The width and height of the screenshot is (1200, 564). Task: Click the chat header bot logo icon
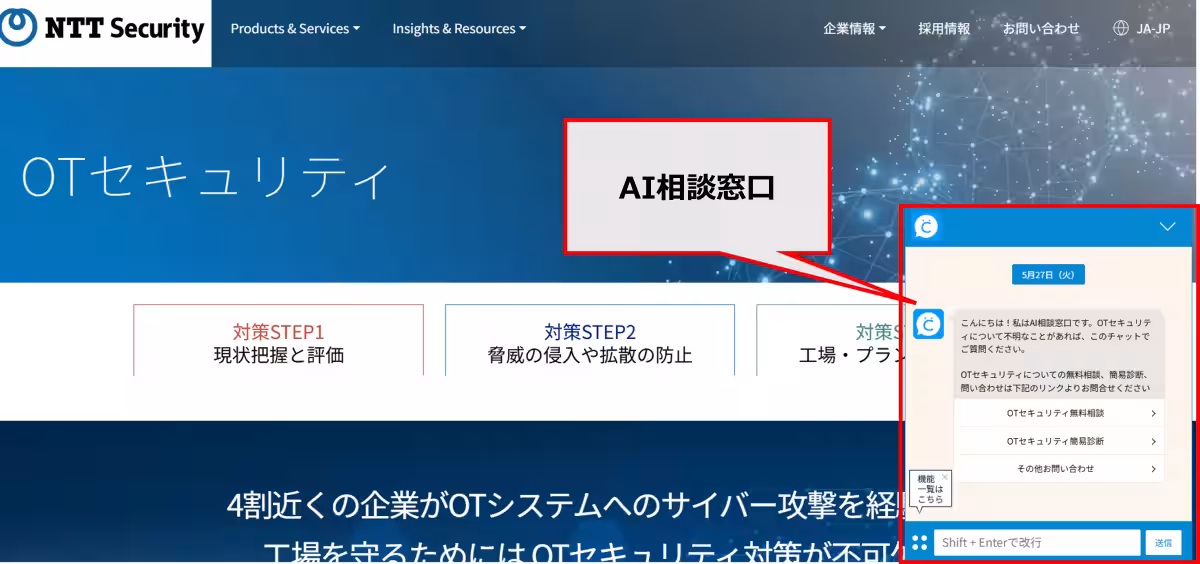click(x=927, y=227)
